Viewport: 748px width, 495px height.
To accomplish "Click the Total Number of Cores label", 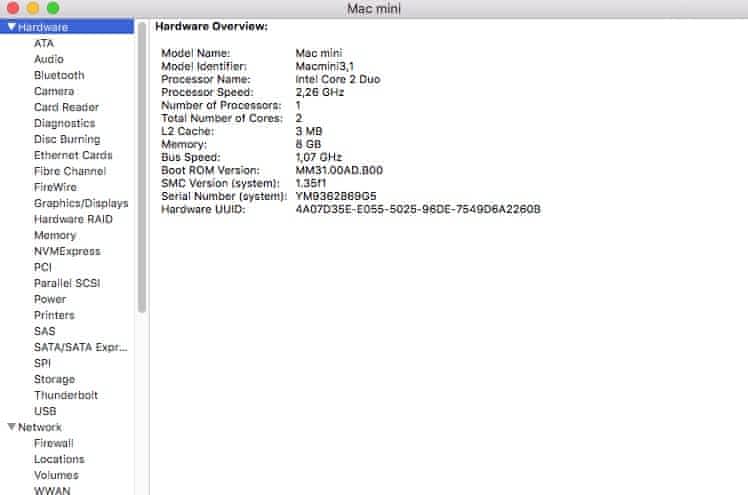I will pyautogui.click(x=222, y=118).
